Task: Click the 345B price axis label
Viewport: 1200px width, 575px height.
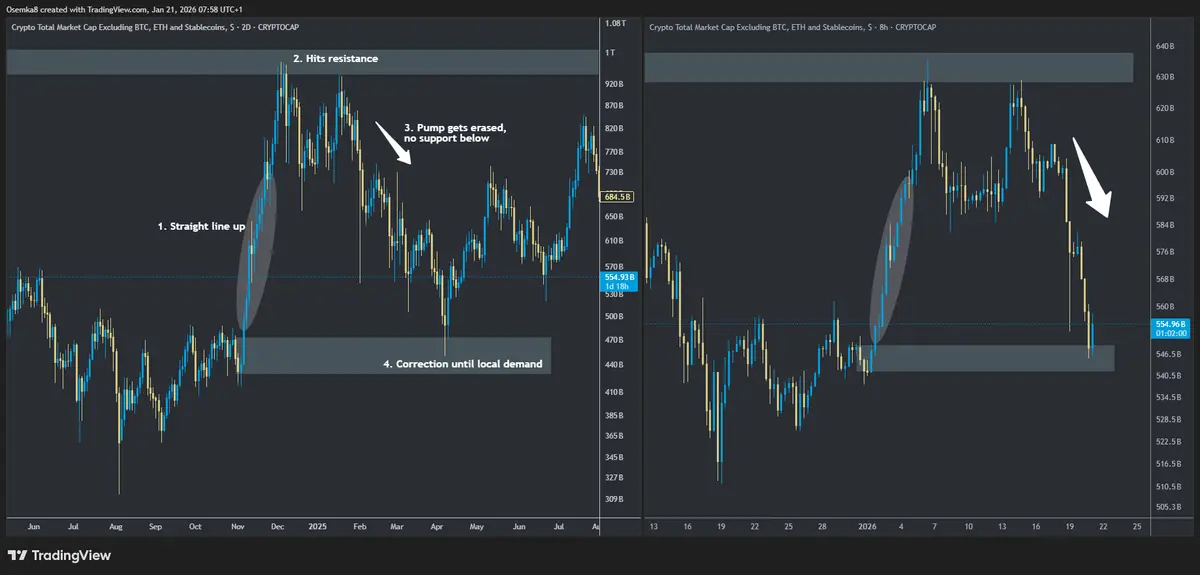Action: click(x=615, y=457)
